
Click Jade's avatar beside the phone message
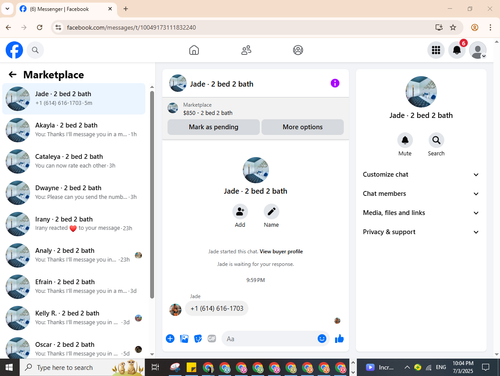pos(175,310)
